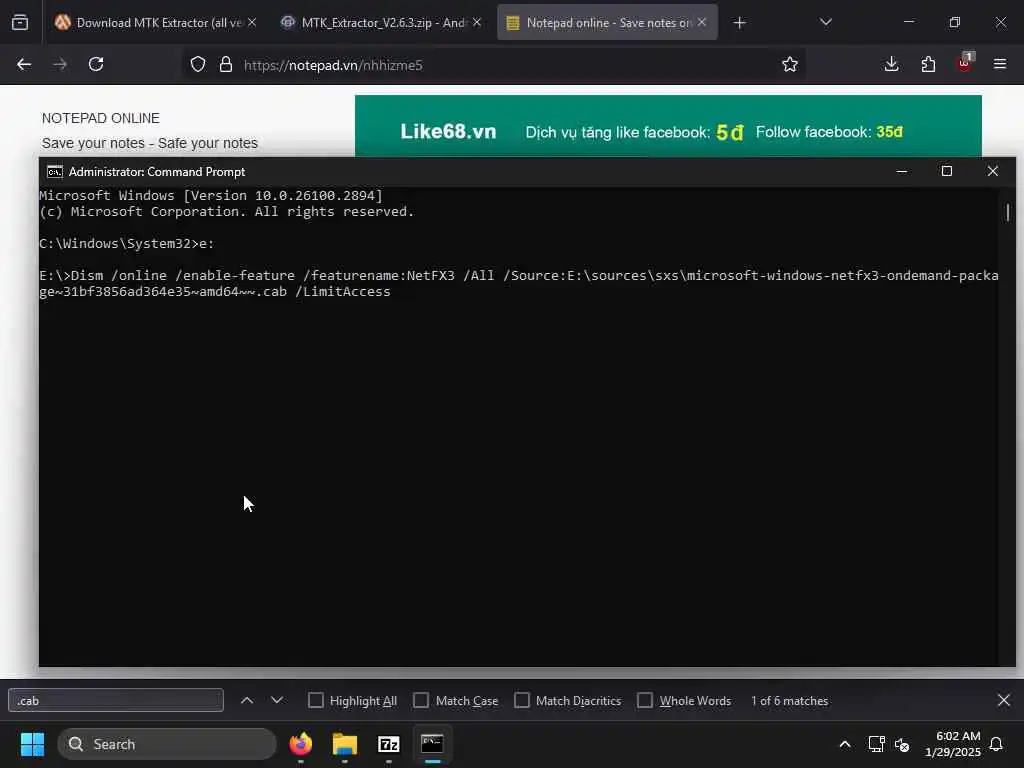Image resolution: width=1024 pixels, height=768 pixels.
Task: Click the find bar search field
Action: [x=116, y=701]
